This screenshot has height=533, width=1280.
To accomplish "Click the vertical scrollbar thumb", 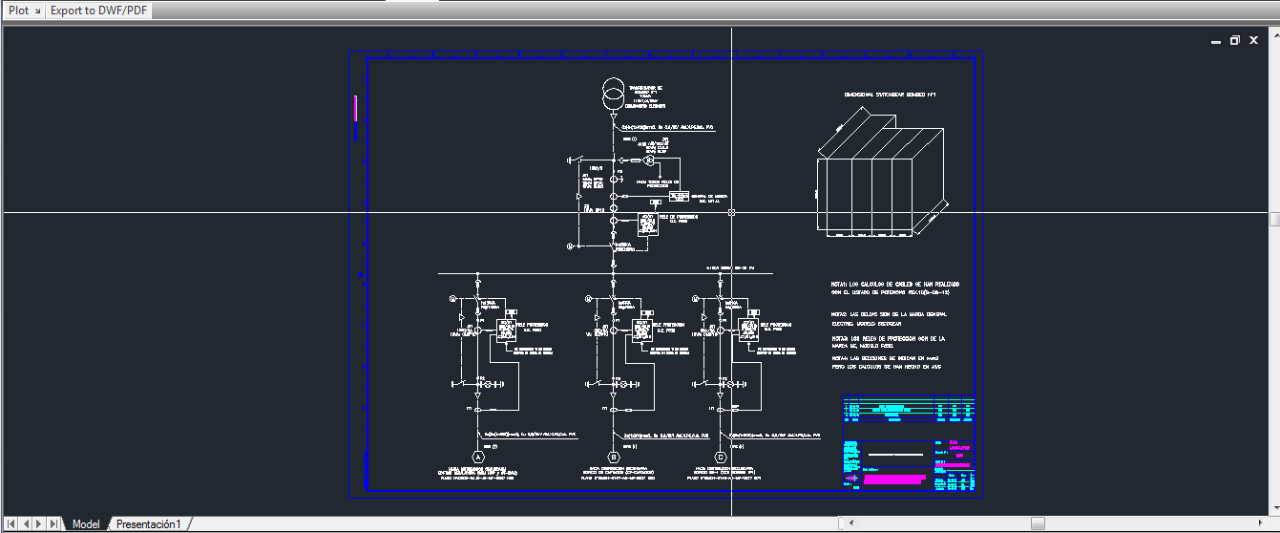I will (1275, 219).
